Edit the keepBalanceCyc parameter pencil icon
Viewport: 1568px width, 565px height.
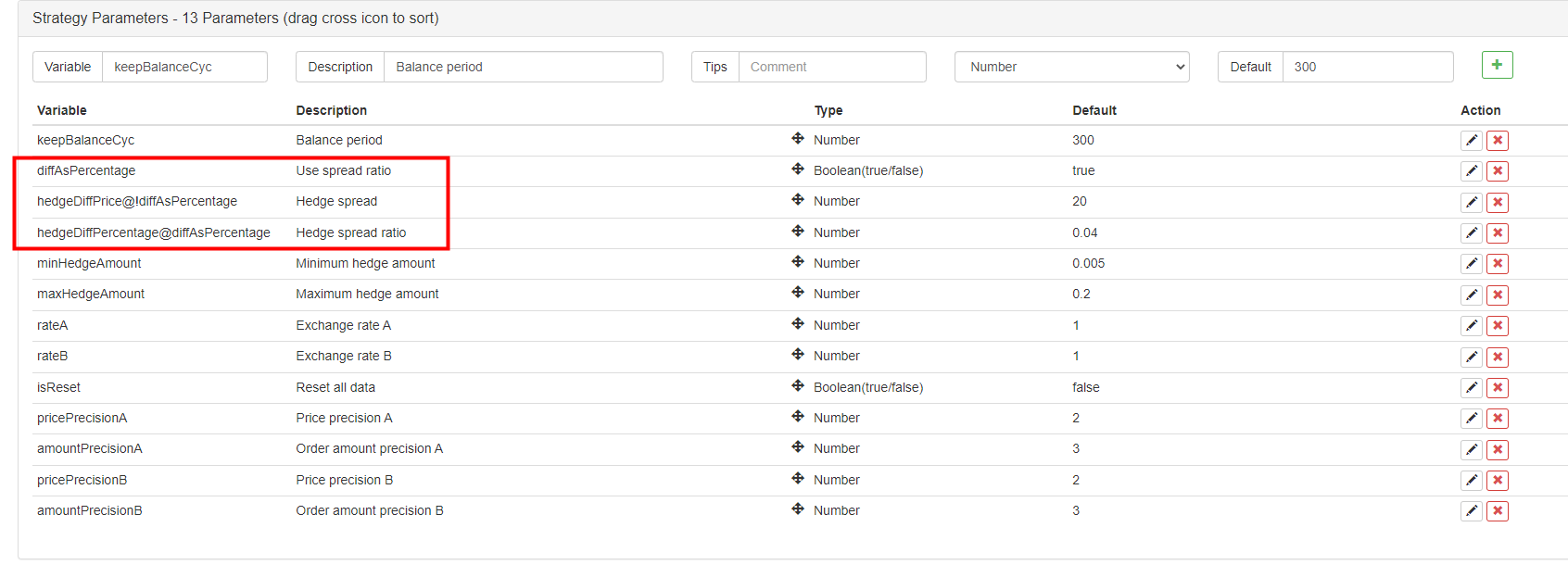click(1471, 141)
